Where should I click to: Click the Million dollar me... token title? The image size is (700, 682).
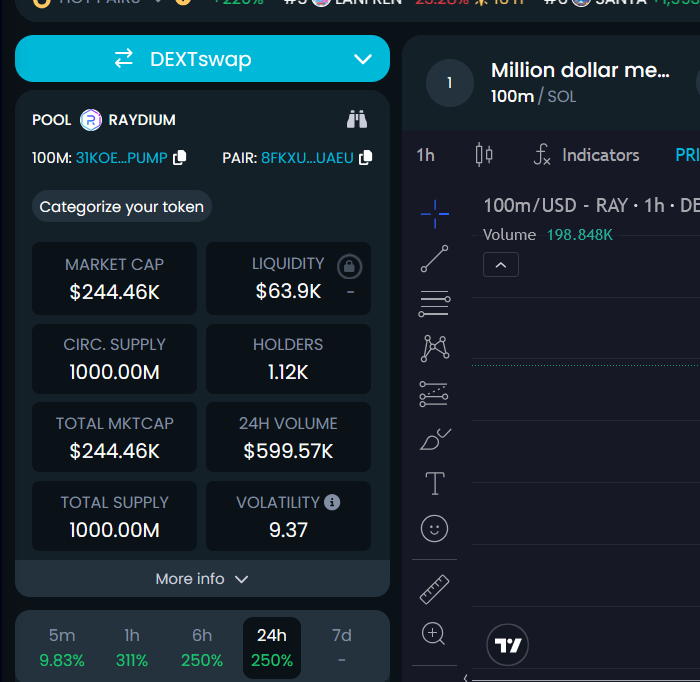tap(580, 70)
